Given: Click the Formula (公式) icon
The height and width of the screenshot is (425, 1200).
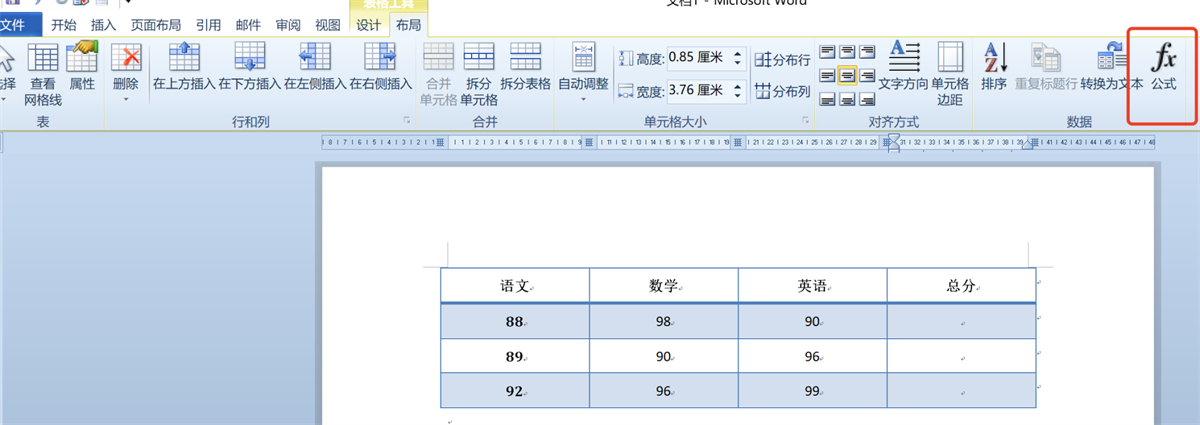Looking at the screenshot, I should coord(1163,66).
